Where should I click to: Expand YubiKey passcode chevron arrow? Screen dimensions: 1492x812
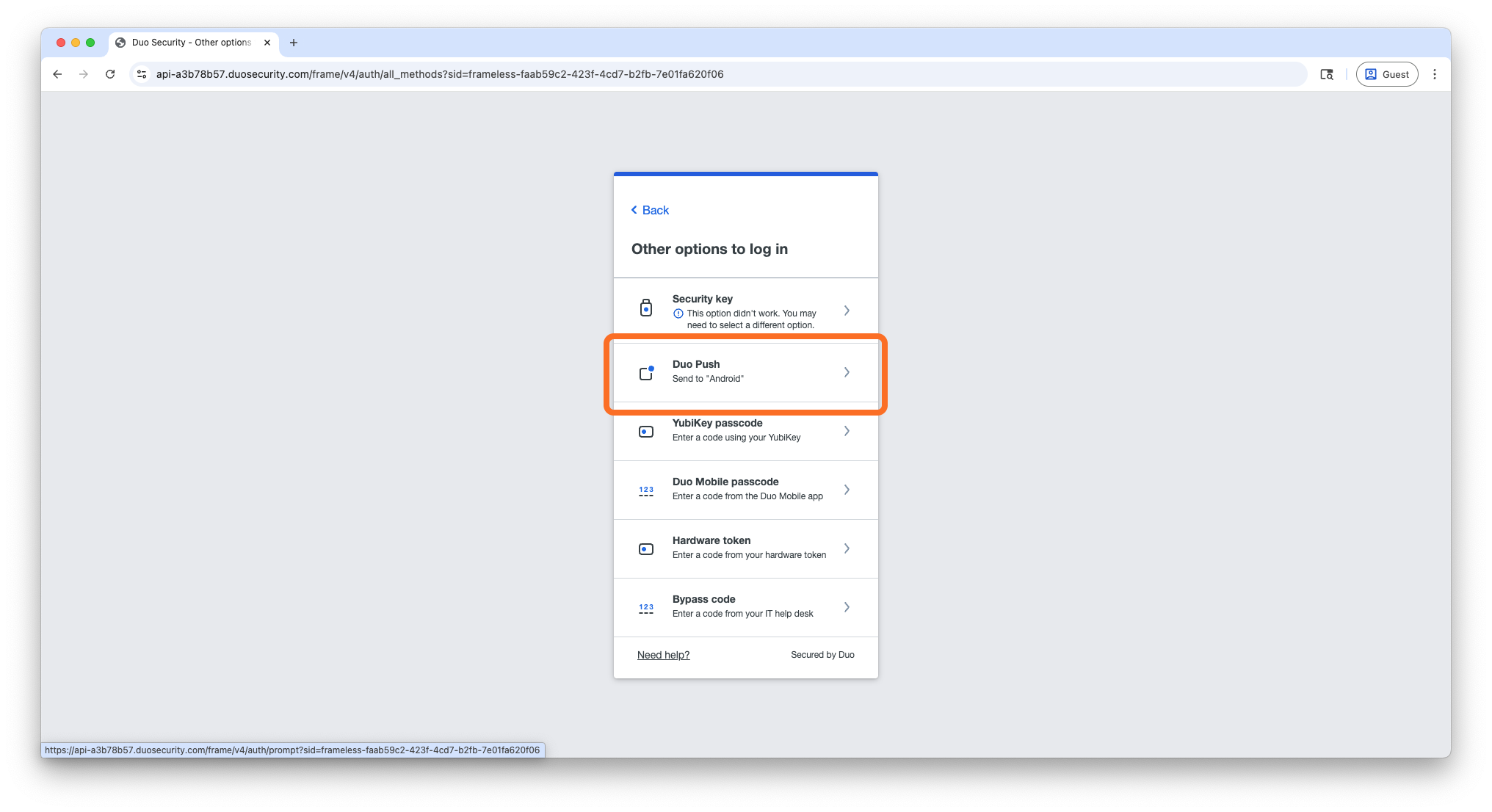point(847,431)
